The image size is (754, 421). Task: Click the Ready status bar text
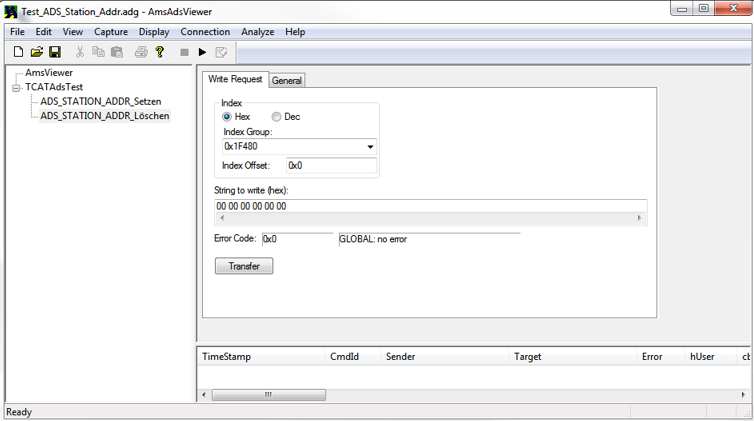point(19,412)
